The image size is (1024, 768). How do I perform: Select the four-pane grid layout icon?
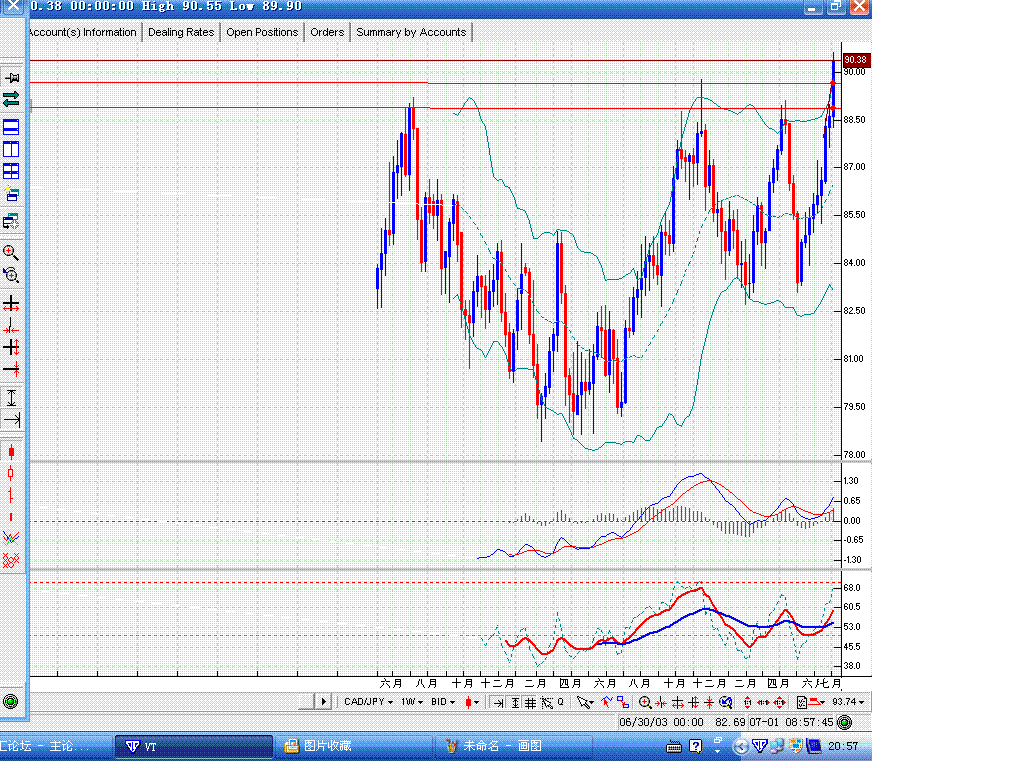(11, 171)
